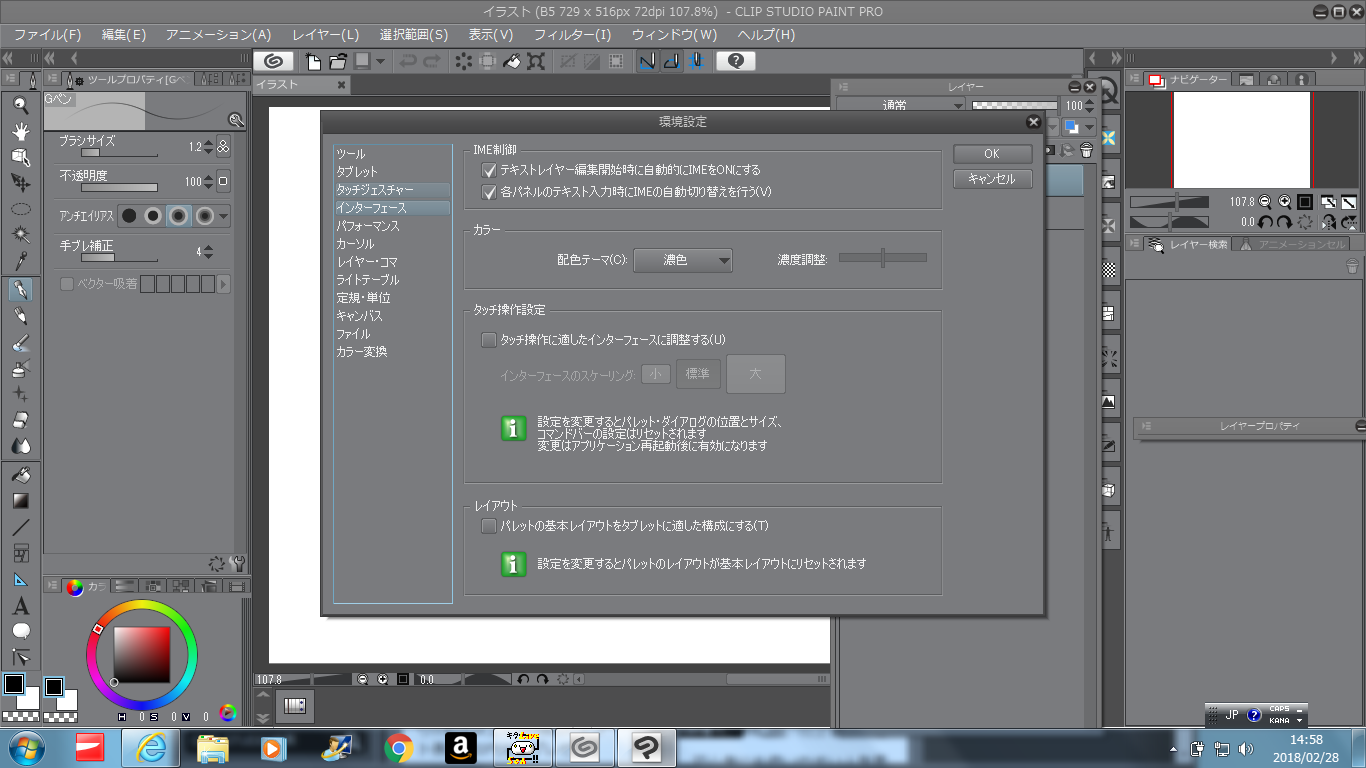Select the Fill bucket tool
This screenshot has width=1366, height=768.
(x=20, y=475)
